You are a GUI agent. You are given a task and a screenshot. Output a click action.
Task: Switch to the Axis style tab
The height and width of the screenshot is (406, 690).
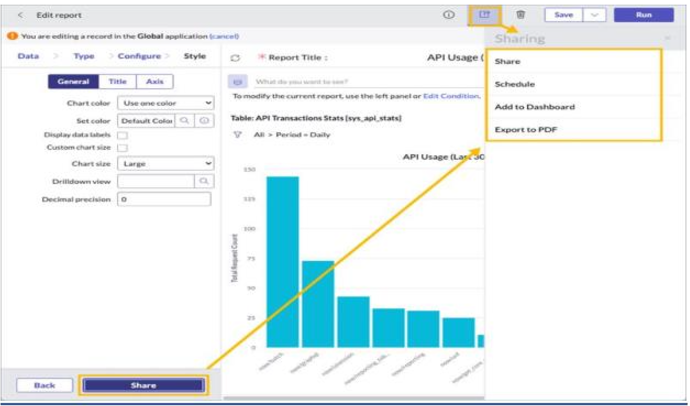pyautogui.click(x=155, y=81)
